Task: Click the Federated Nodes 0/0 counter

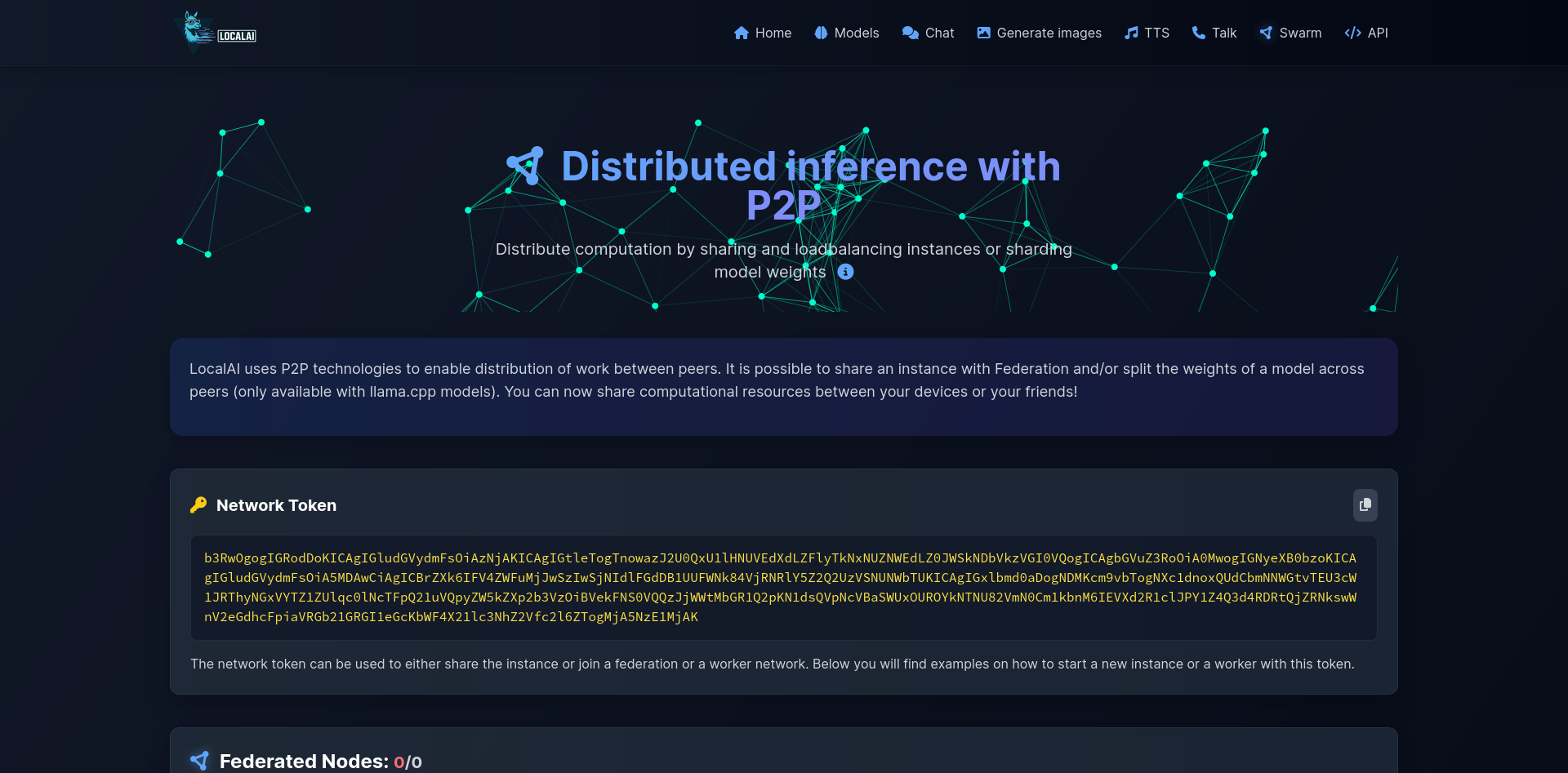Action: 408,761
